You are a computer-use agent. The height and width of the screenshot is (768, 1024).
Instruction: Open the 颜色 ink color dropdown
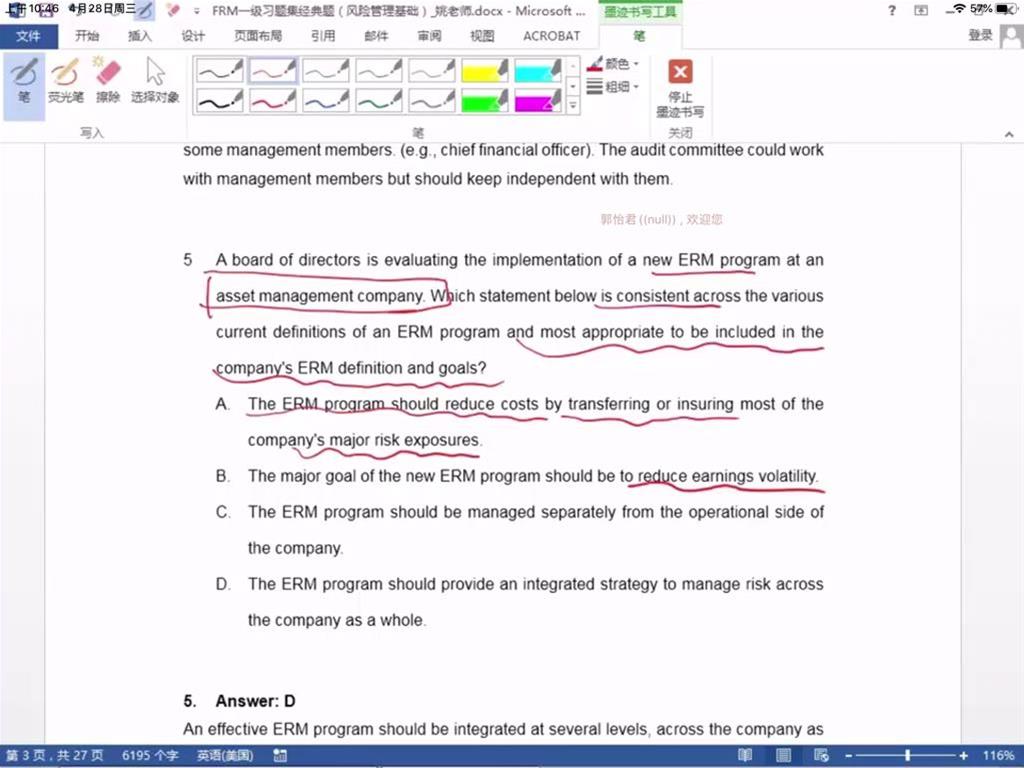point(613,63)
